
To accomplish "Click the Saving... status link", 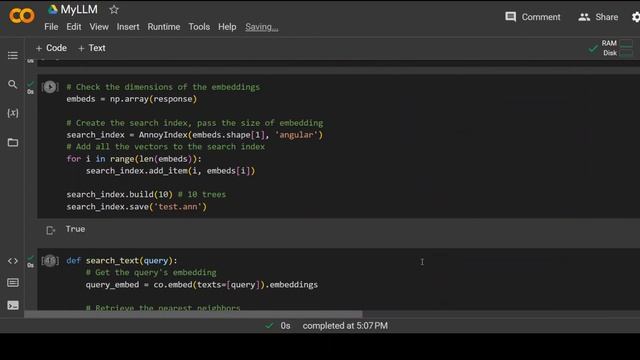I will [262, 27].
